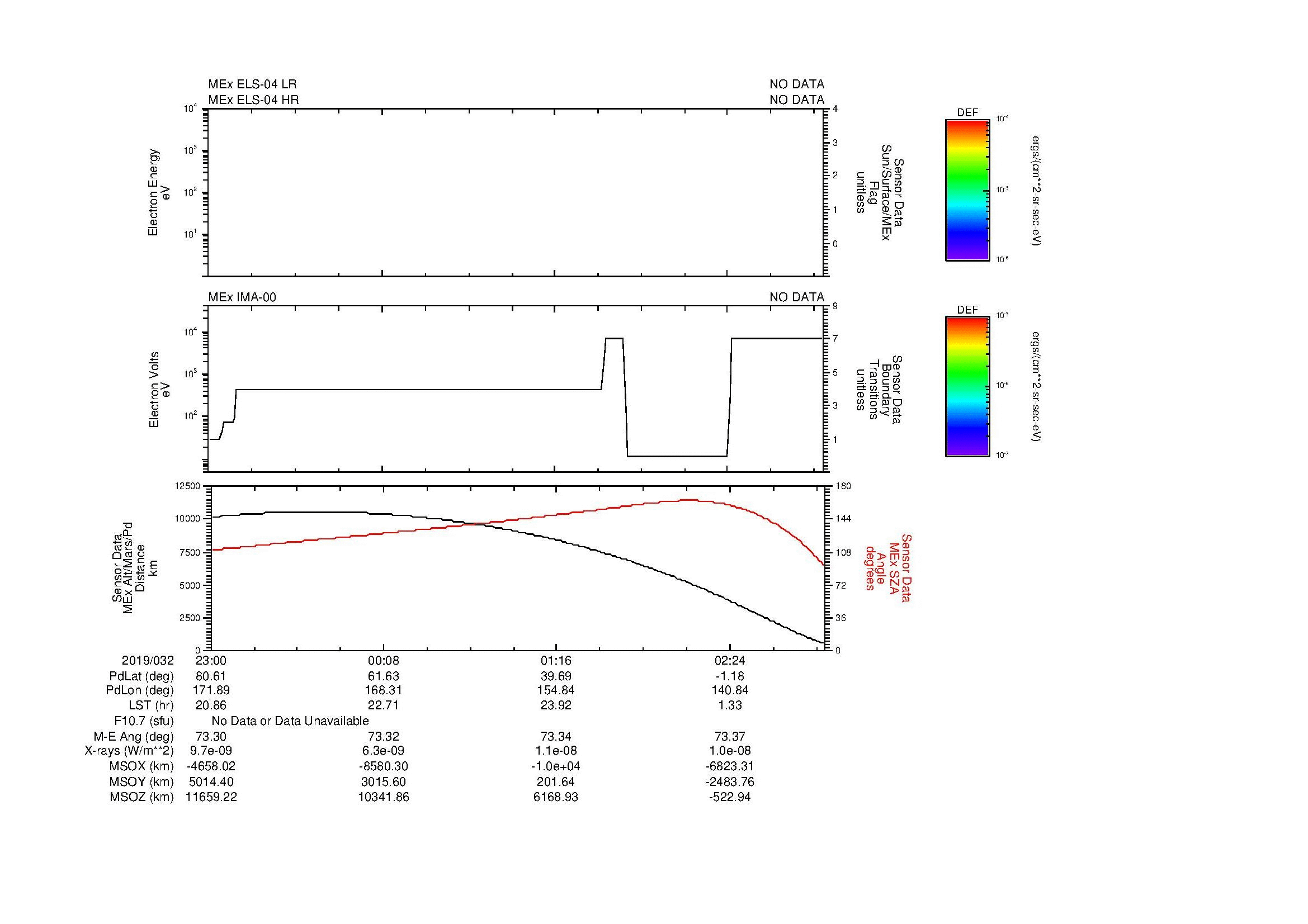This screenshot has width=1308, height=924.
Task: Click the 02:24 time tick label
Action: coord(730,660)
